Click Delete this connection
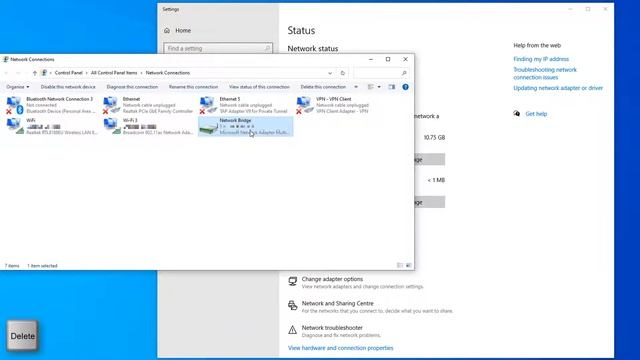Viewport: 640px width, 360px height. coord(323,87)
